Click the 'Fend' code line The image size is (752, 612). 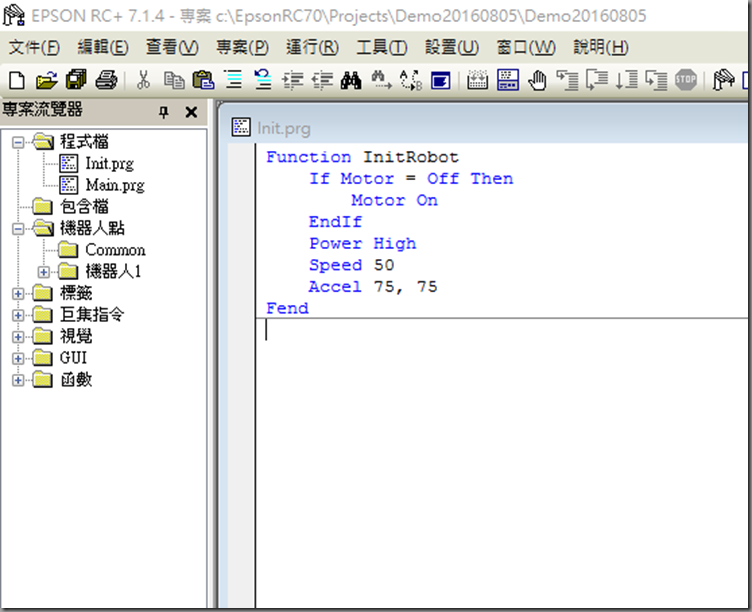click(287, 308)
